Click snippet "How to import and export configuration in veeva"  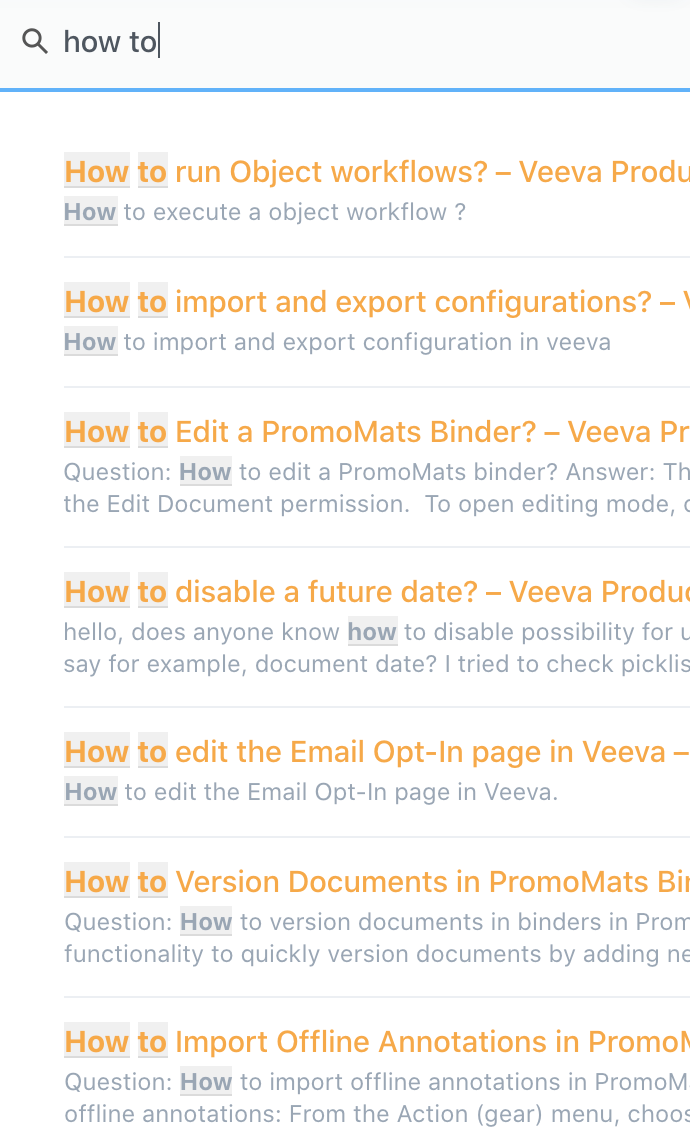coord(337,342)
